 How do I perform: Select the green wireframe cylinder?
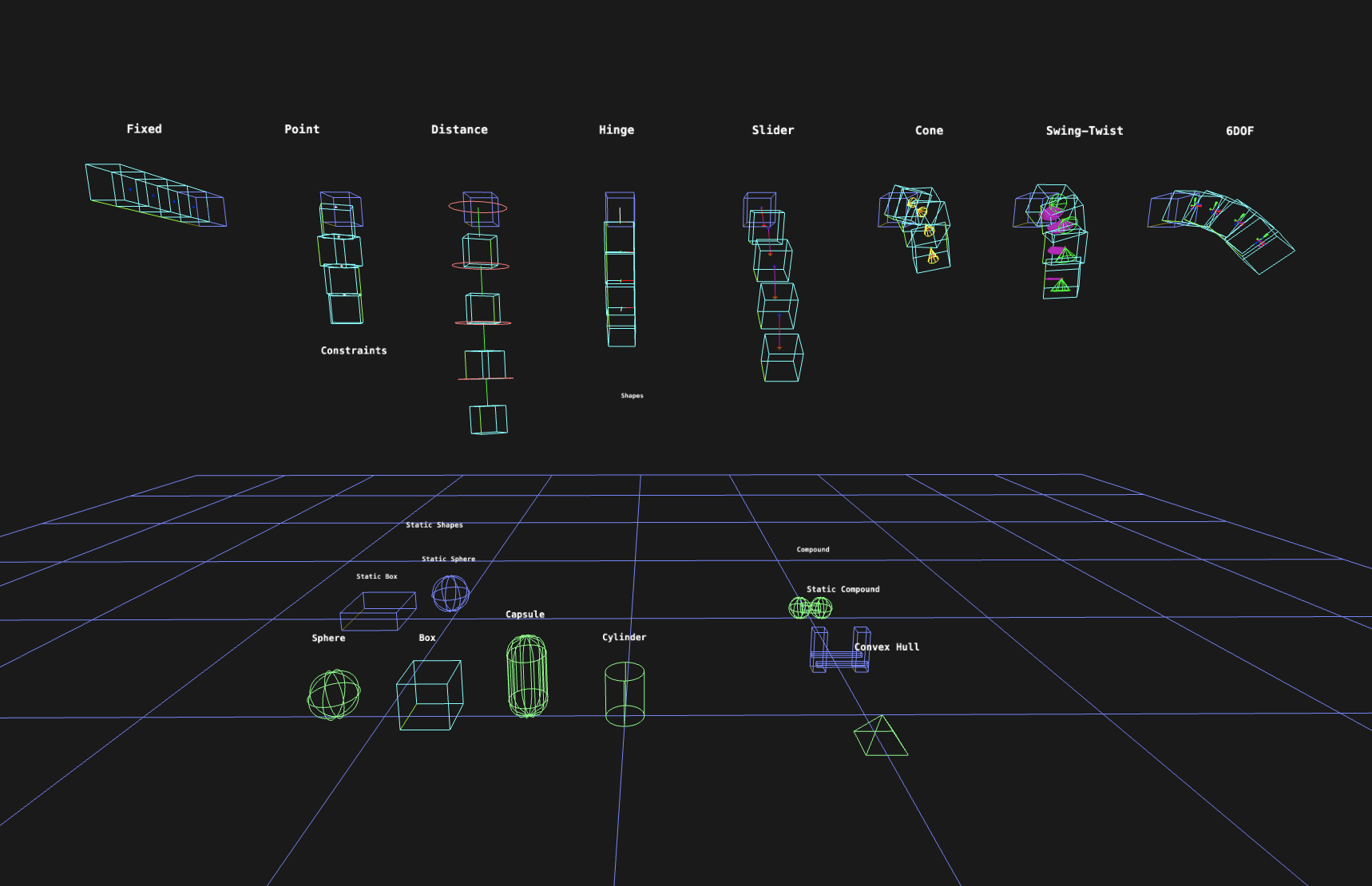point(625,694)
